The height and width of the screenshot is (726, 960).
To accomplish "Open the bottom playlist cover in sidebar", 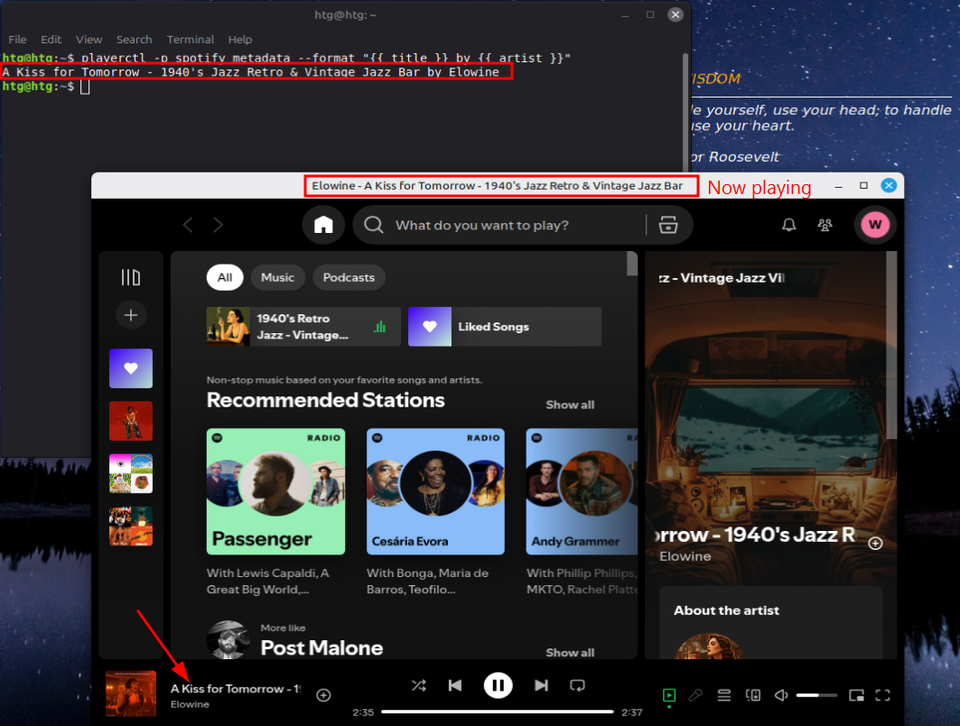I will [130, 526].
